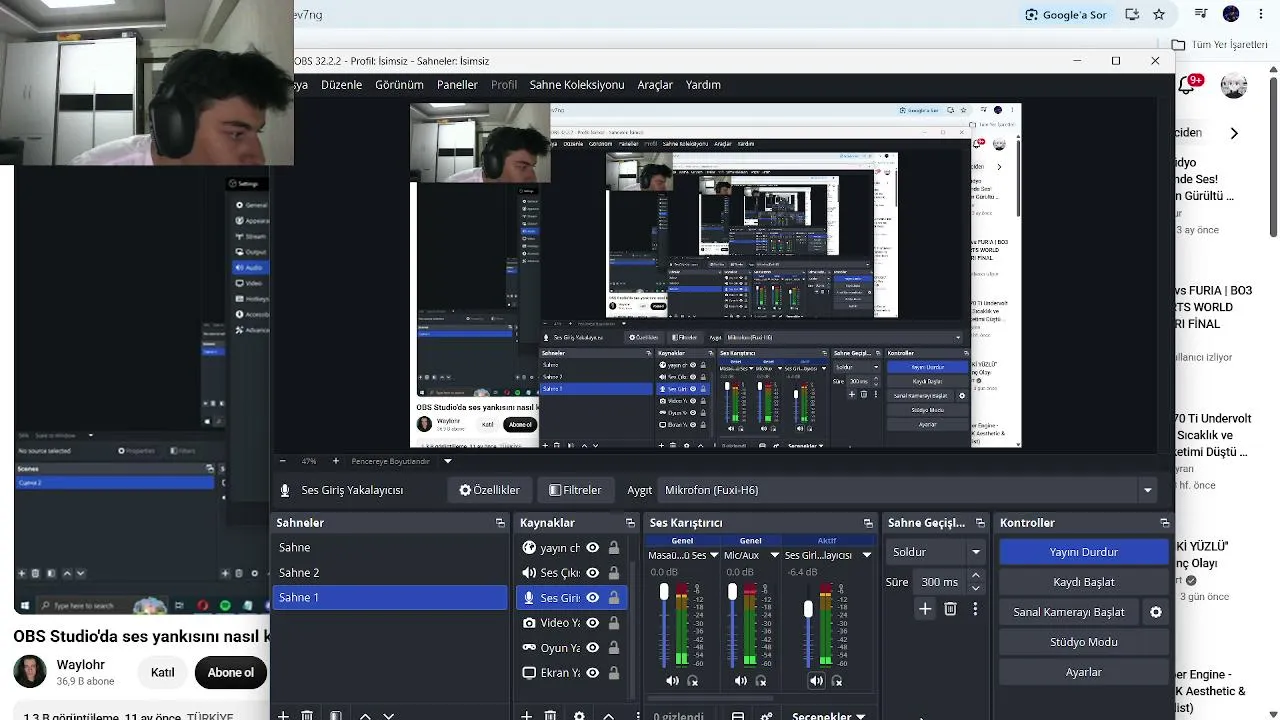Hide the Ses Çıkış source
The image size is (1280, 720).
(x=592, y=573)
